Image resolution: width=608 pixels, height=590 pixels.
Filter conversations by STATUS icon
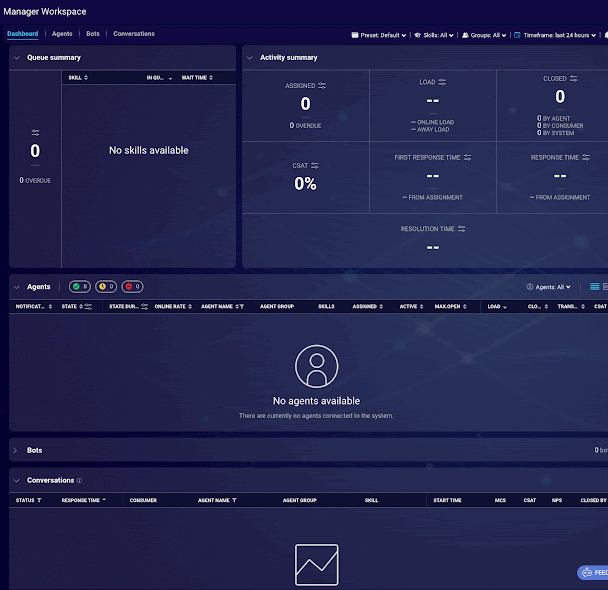pyautogui.click(x=39, y=500)
